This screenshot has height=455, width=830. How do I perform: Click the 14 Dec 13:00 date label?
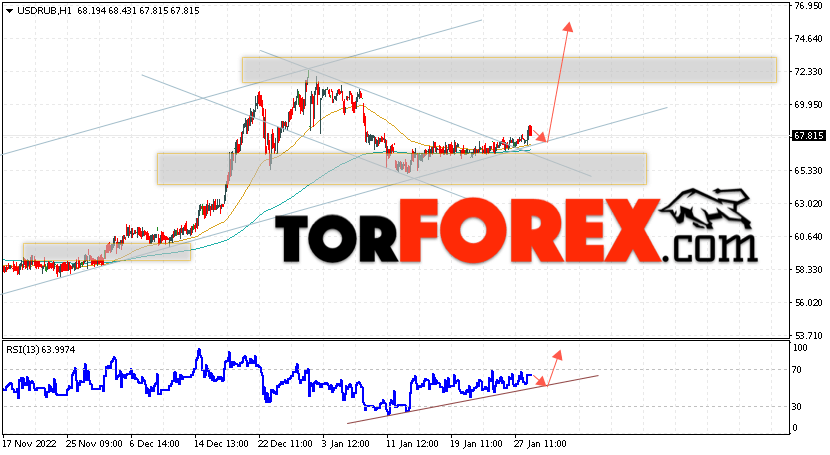221,443
